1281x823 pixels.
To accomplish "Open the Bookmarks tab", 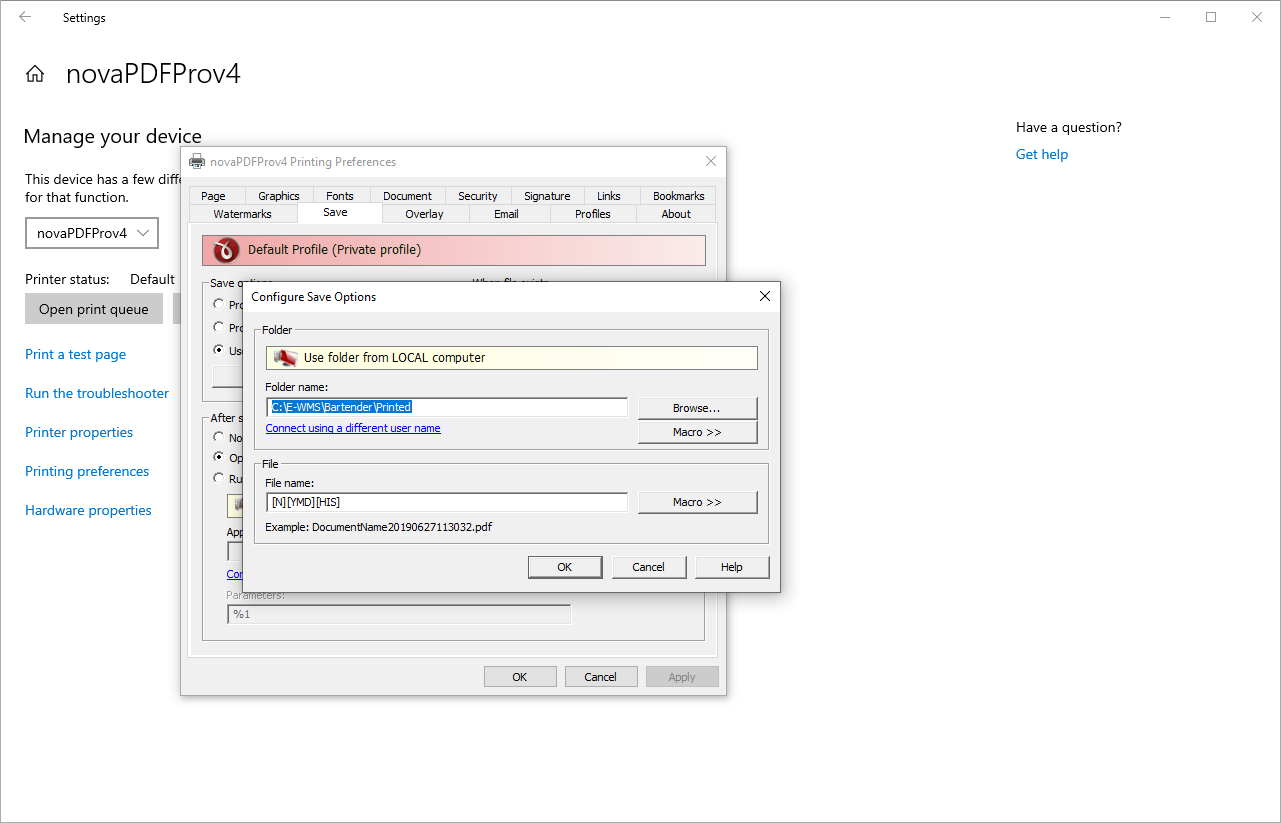I will tap(679, 196).
